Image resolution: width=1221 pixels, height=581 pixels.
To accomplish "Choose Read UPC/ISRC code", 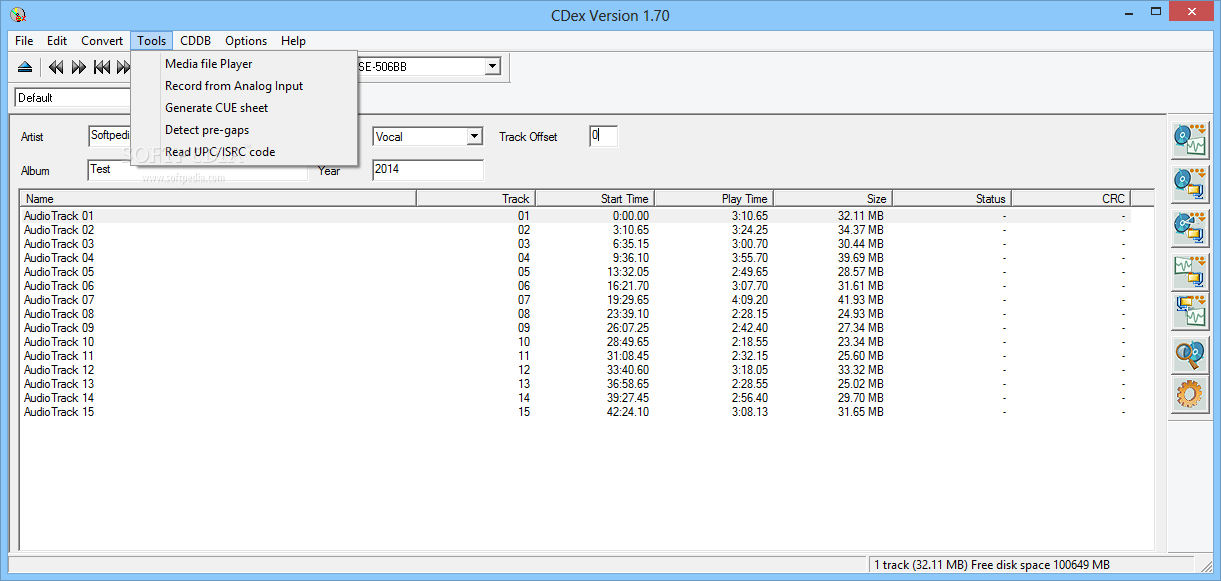I will click(244, 152).
